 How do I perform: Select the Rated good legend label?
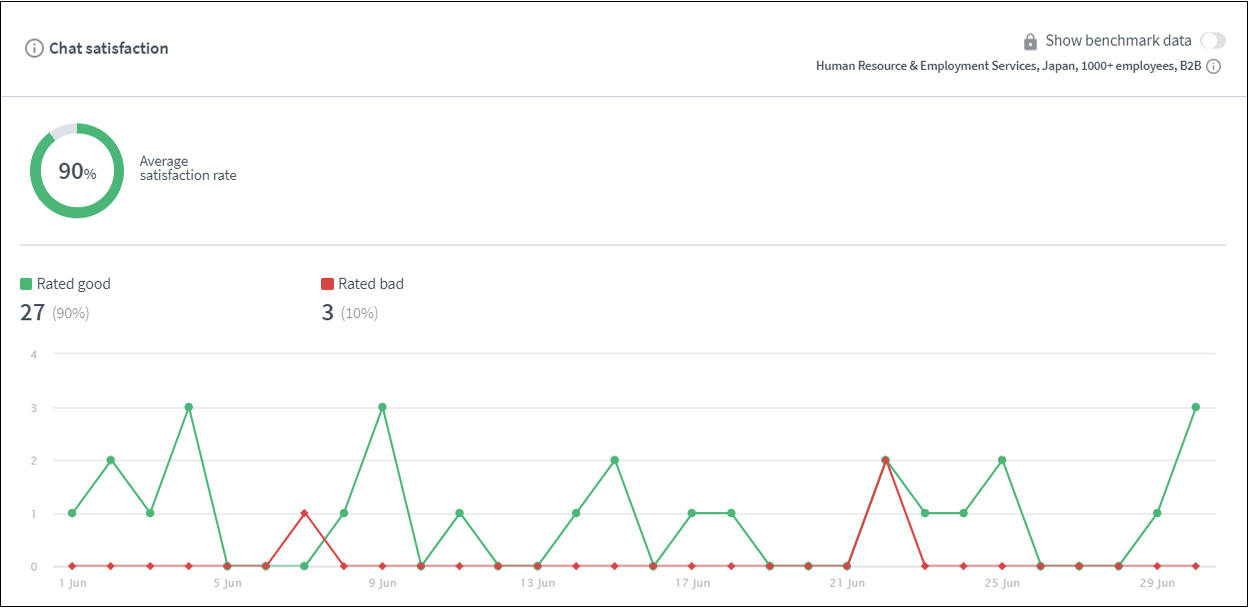pyautogui.click(x=73, y=284)
